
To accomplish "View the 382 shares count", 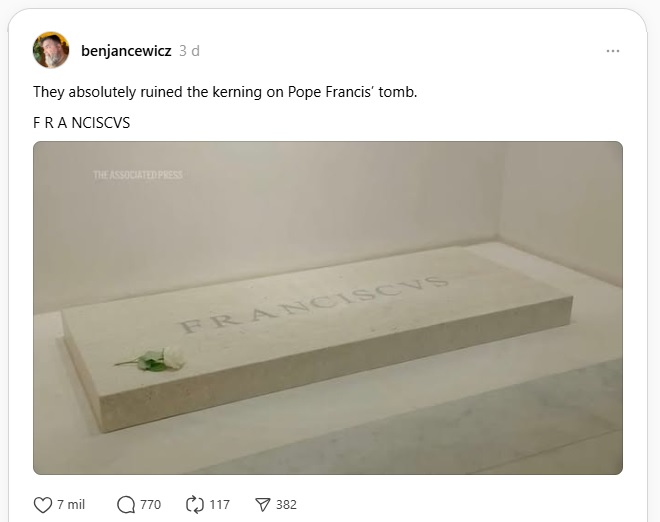I will pyautogui.click(x=286, y=504).
